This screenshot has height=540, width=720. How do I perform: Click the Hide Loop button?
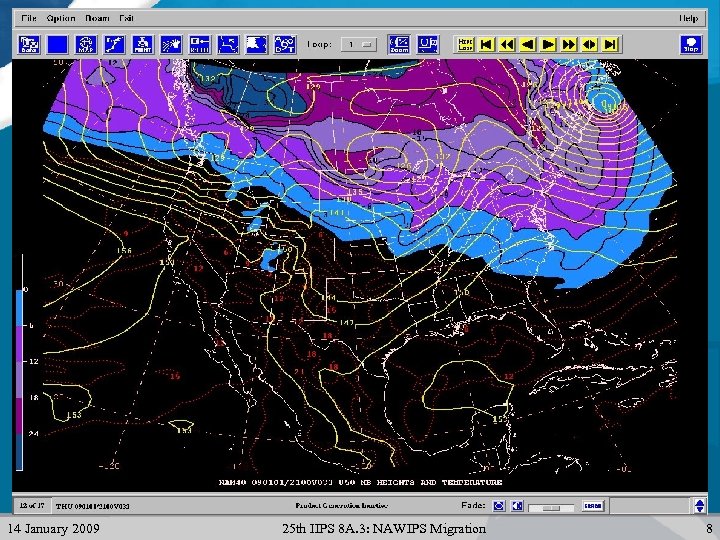pos(465,45)
